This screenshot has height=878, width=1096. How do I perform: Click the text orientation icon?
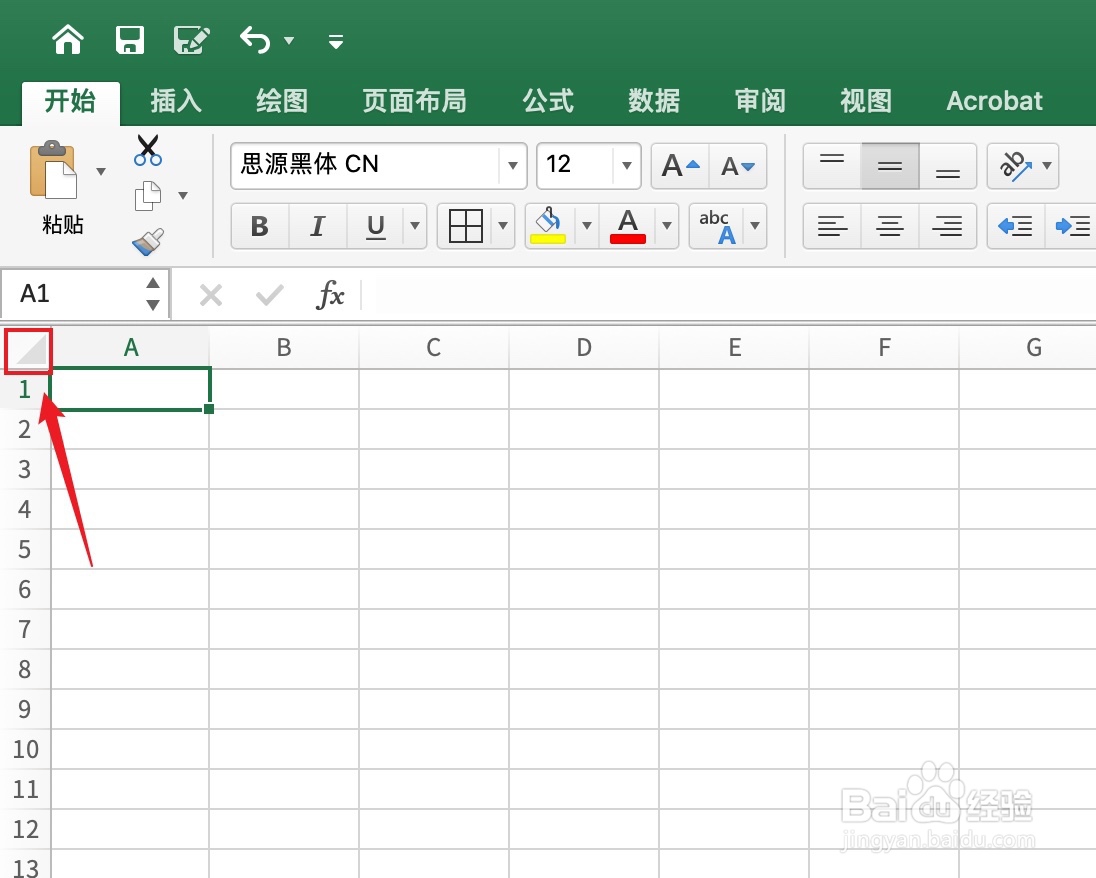pos(1014,166)
